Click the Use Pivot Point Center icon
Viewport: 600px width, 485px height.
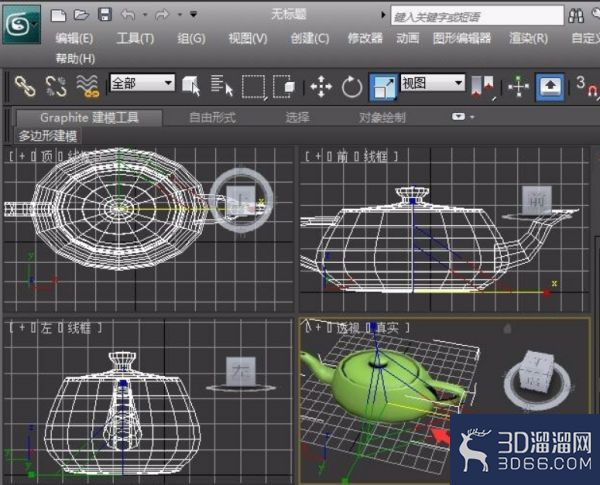(483, 87)
